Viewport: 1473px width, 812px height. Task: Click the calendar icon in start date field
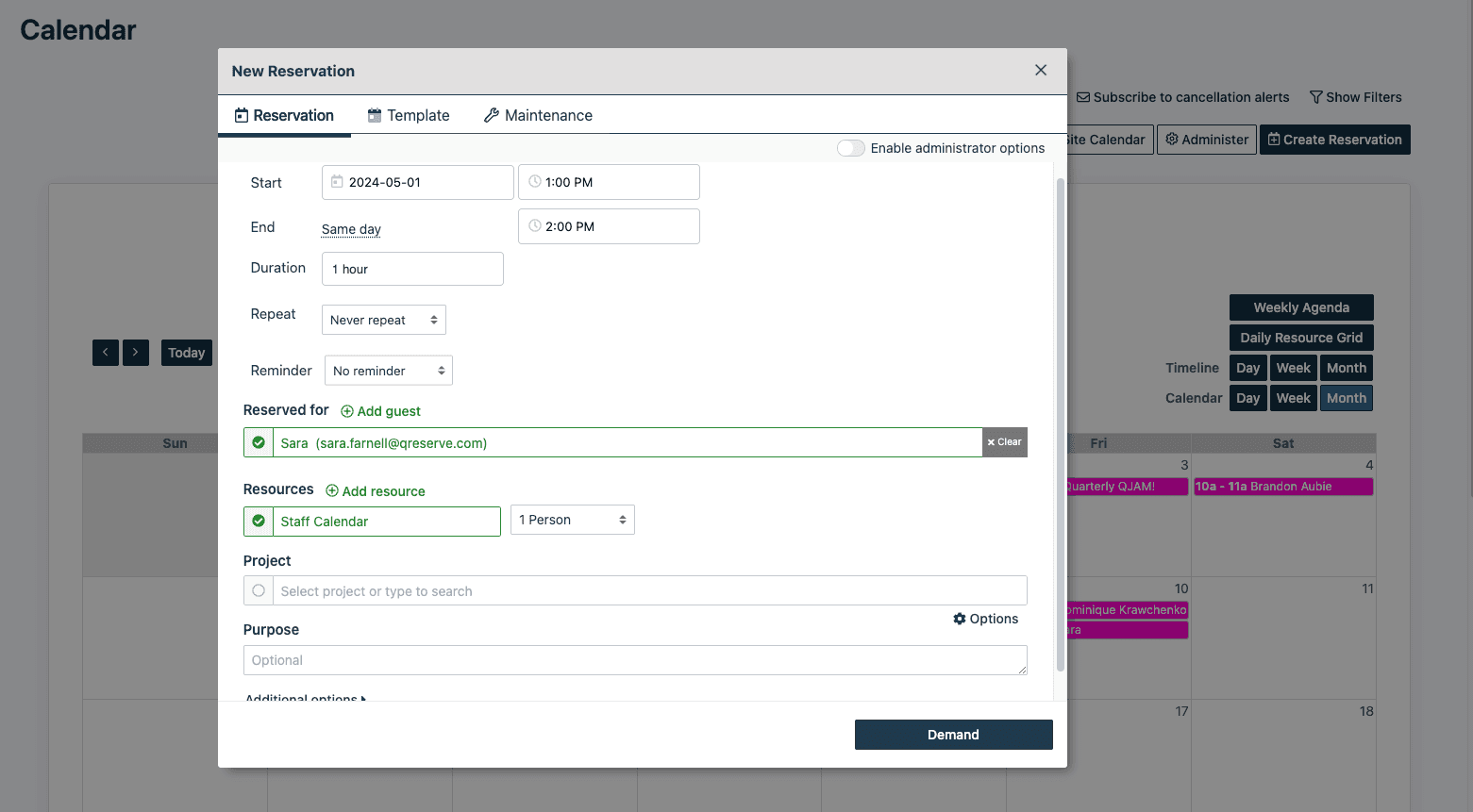click(x=337, y=182)
